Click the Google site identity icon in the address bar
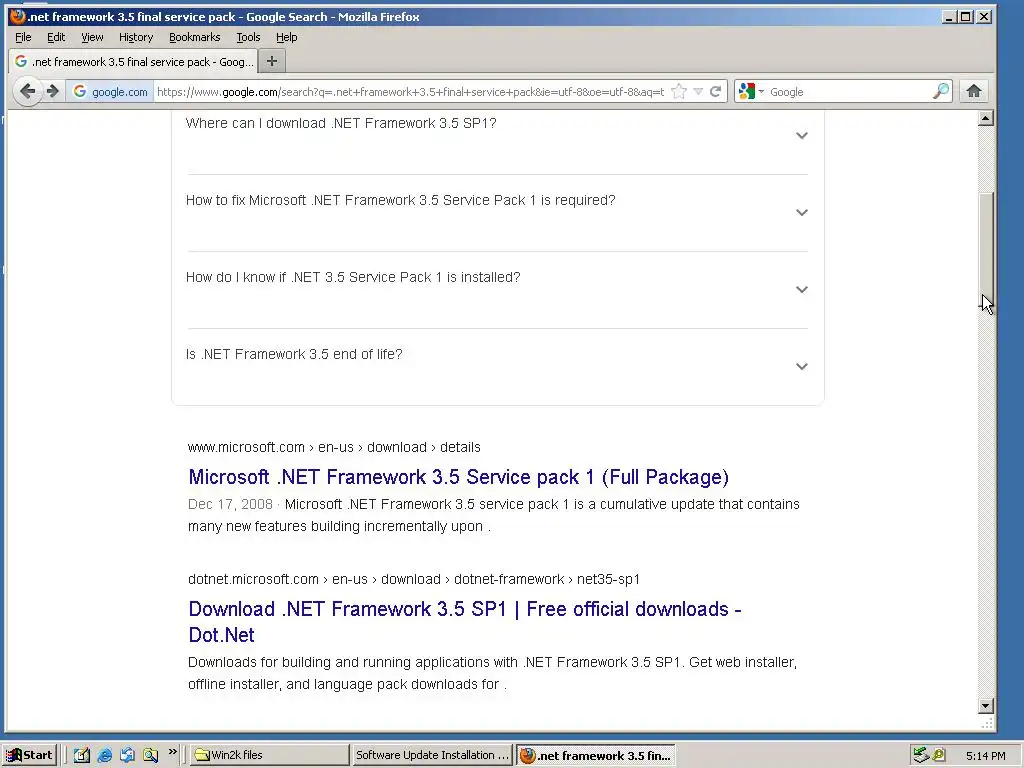The height and width of the screenshot is (768, 1024). pyautogui.click(x=80, y=91)
